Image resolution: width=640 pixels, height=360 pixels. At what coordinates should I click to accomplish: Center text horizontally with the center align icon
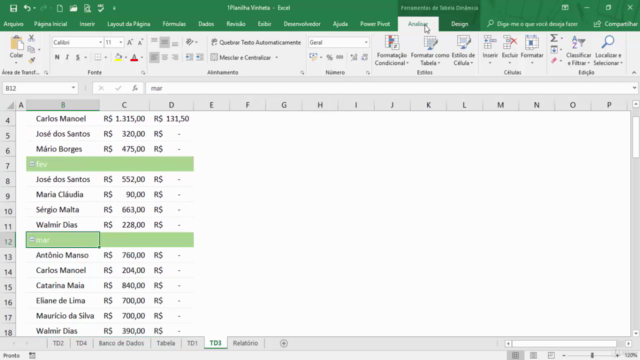point(164,58)
